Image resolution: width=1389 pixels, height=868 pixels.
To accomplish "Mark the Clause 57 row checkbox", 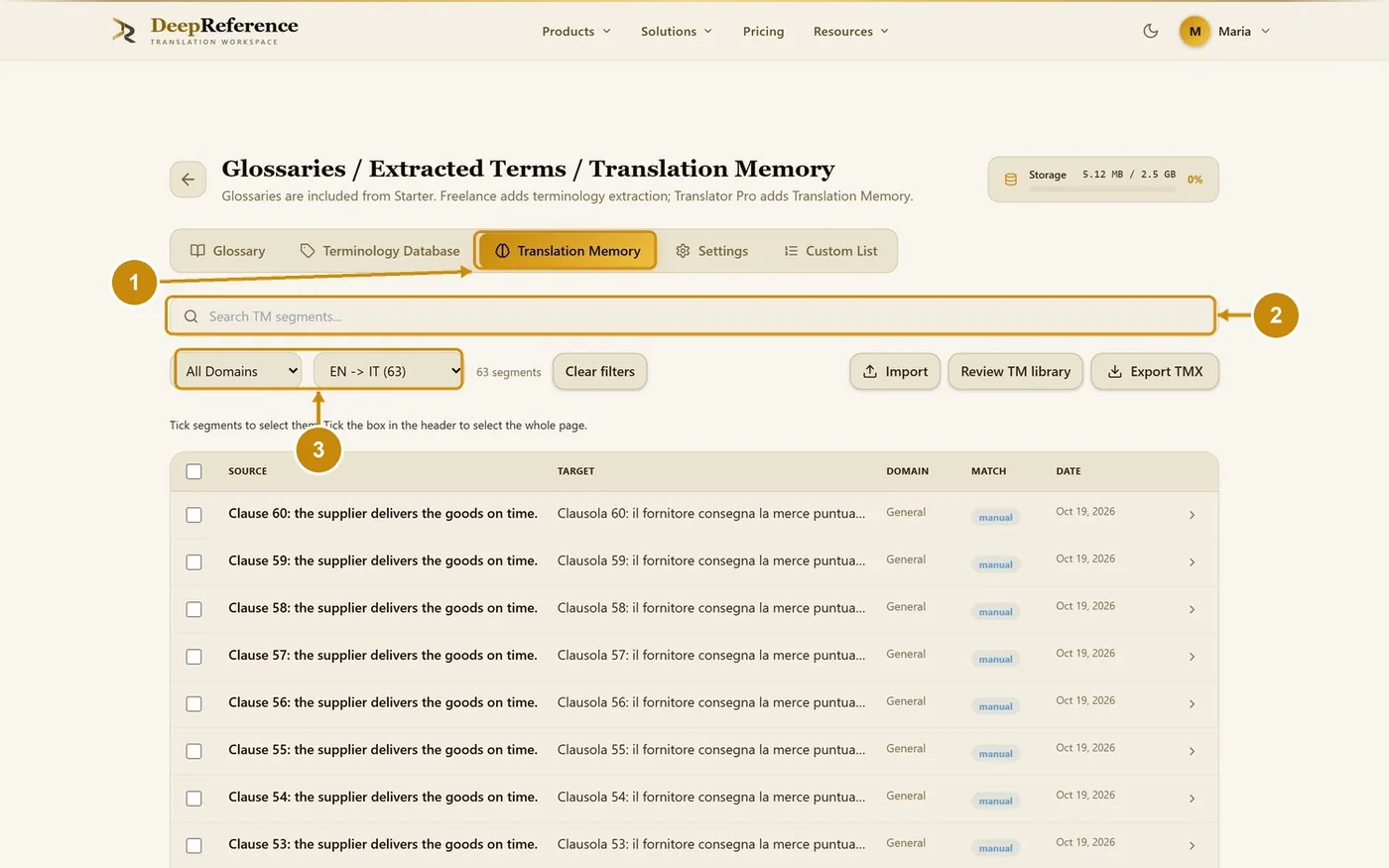I will click(193, 657).
